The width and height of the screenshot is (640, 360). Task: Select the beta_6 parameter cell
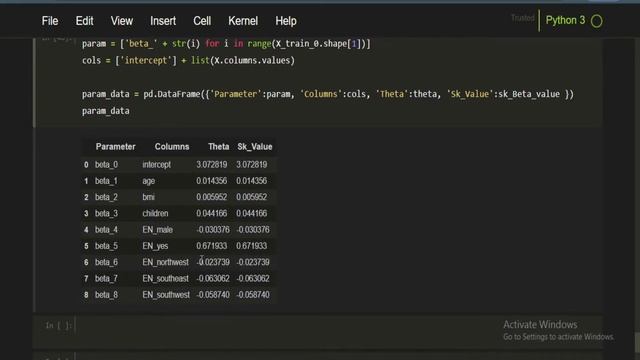[x=107, y=262]
